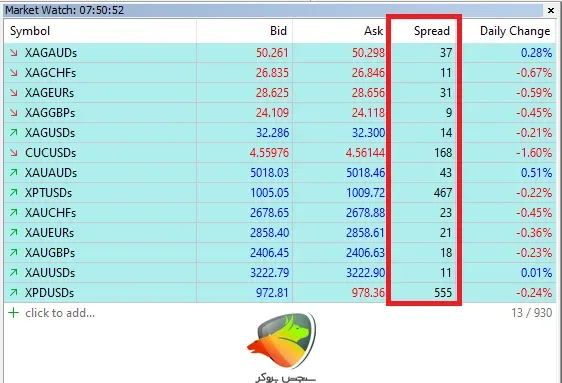Click XPDUSDs ask price 978.36
The width and height of the screenshot is (562, 383).
coord(368,293)
